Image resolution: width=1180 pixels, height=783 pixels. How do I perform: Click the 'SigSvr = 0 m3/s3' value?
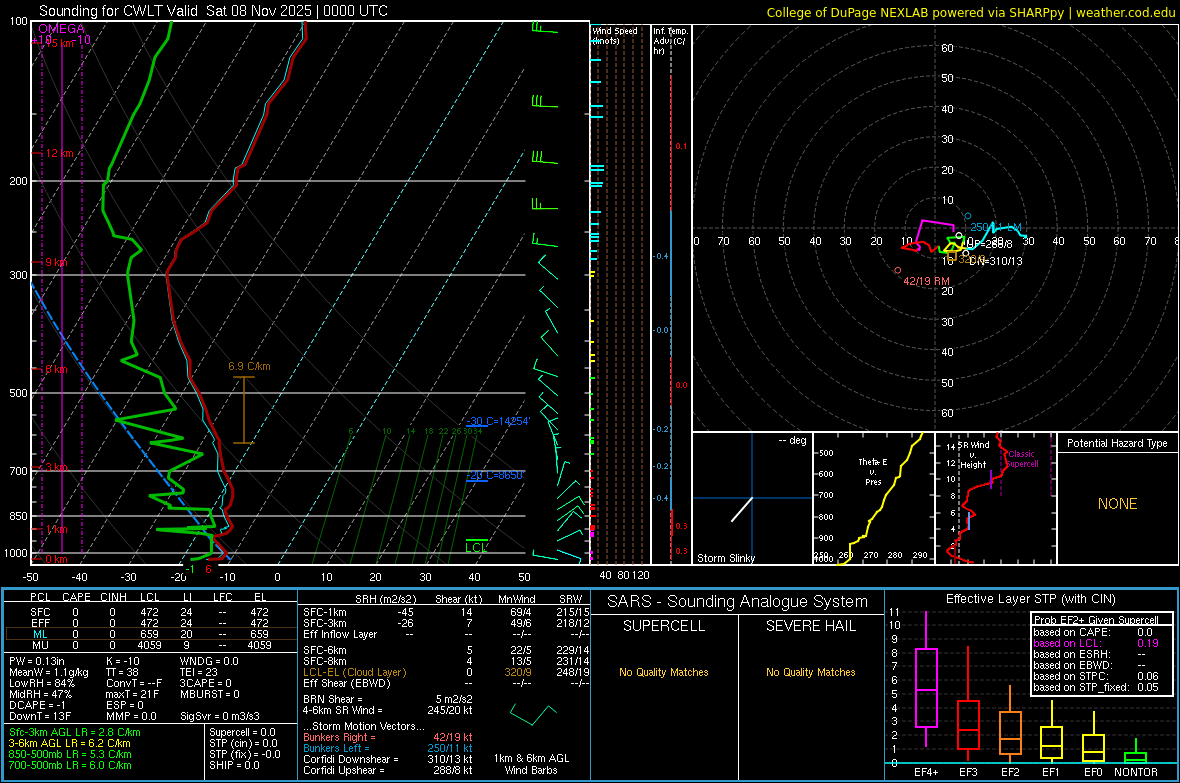coord(220,716)
